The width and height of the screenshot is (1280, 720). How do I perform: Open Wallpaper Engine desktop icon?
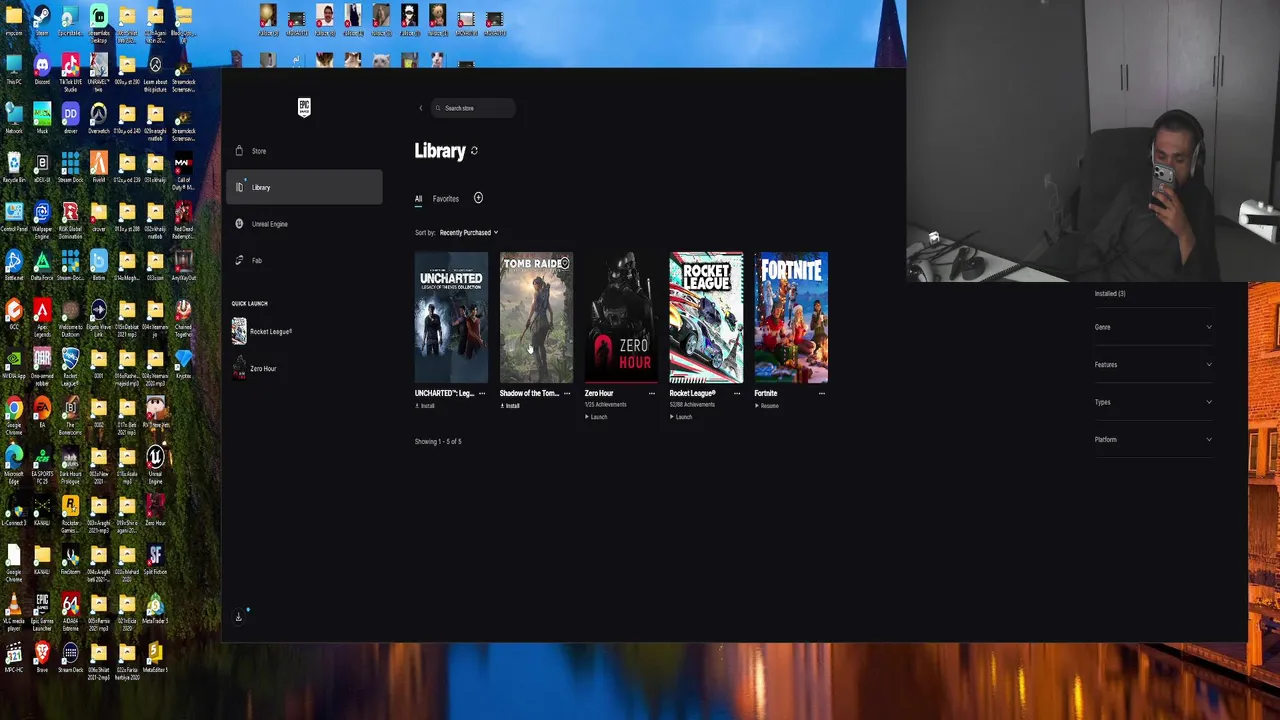pyautogui.click(x=42, y=219)
